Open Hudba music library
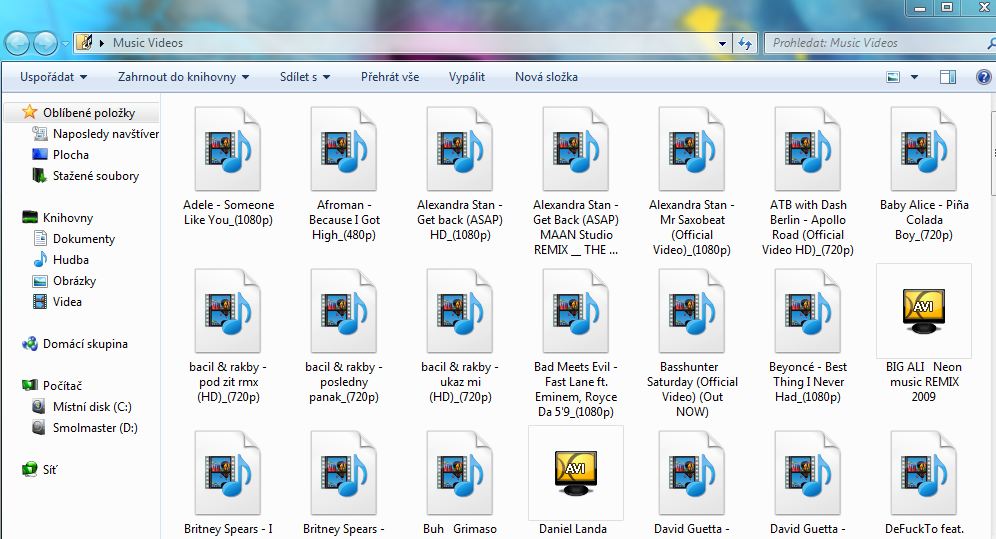Image resolution: width=996 pixels, height=539 pixels. coord(61,259)
